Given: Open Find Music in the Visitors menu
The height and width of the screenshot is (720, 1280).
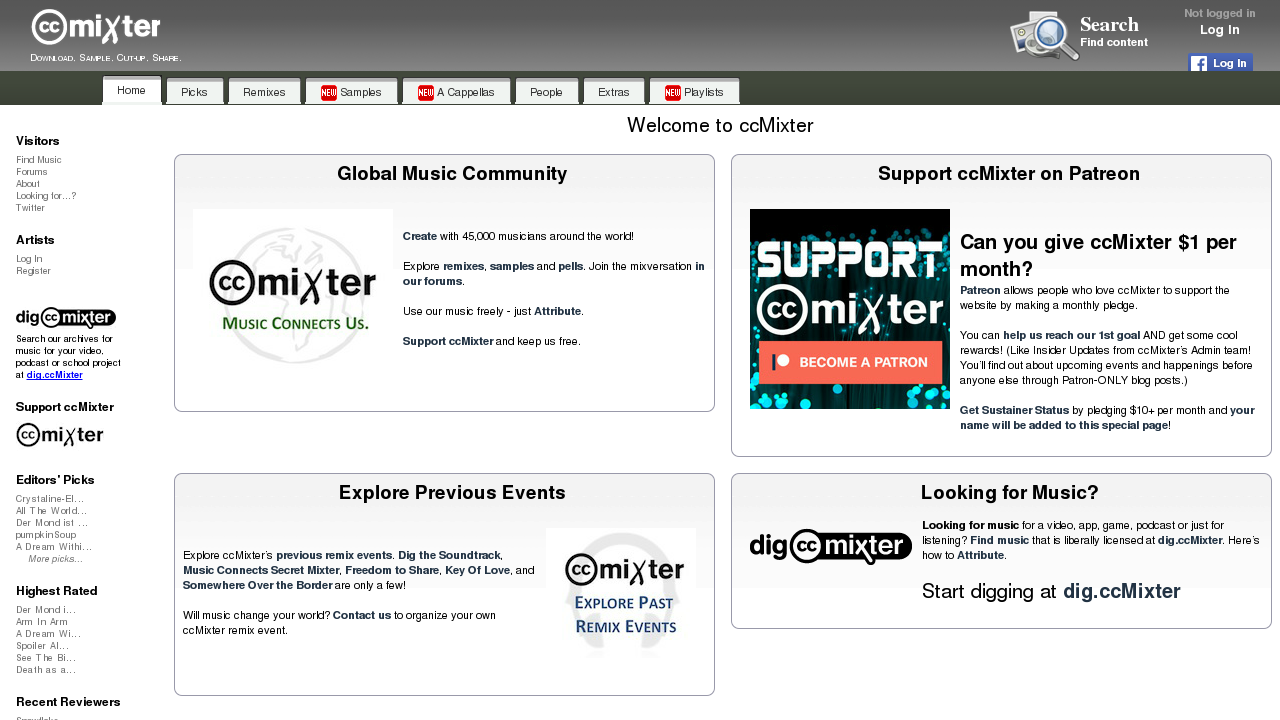Looking at the screenshot, I should point(39,160).
